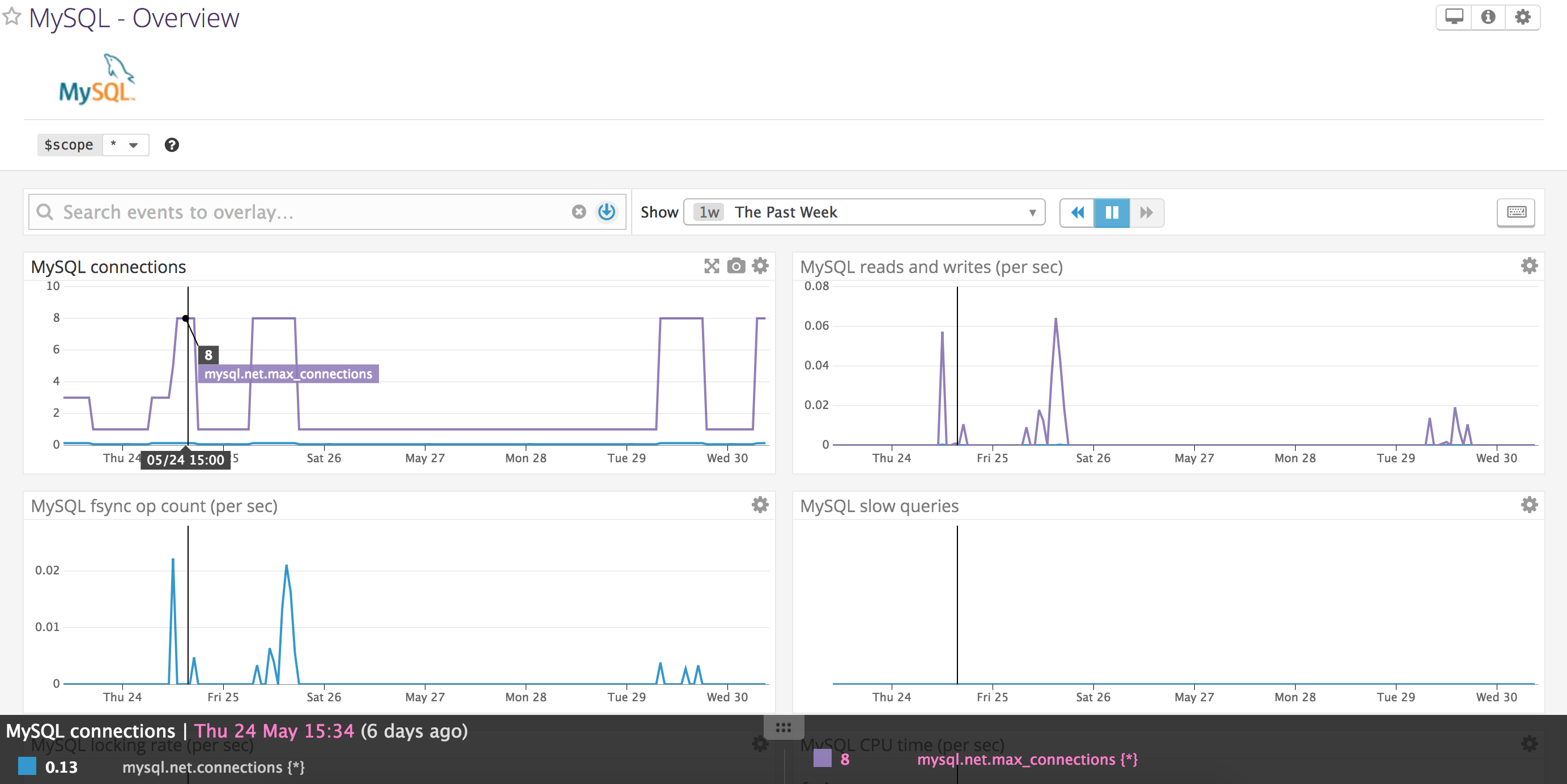
Task: Pause the live dashboard updates
Action: click(1112, 212)
